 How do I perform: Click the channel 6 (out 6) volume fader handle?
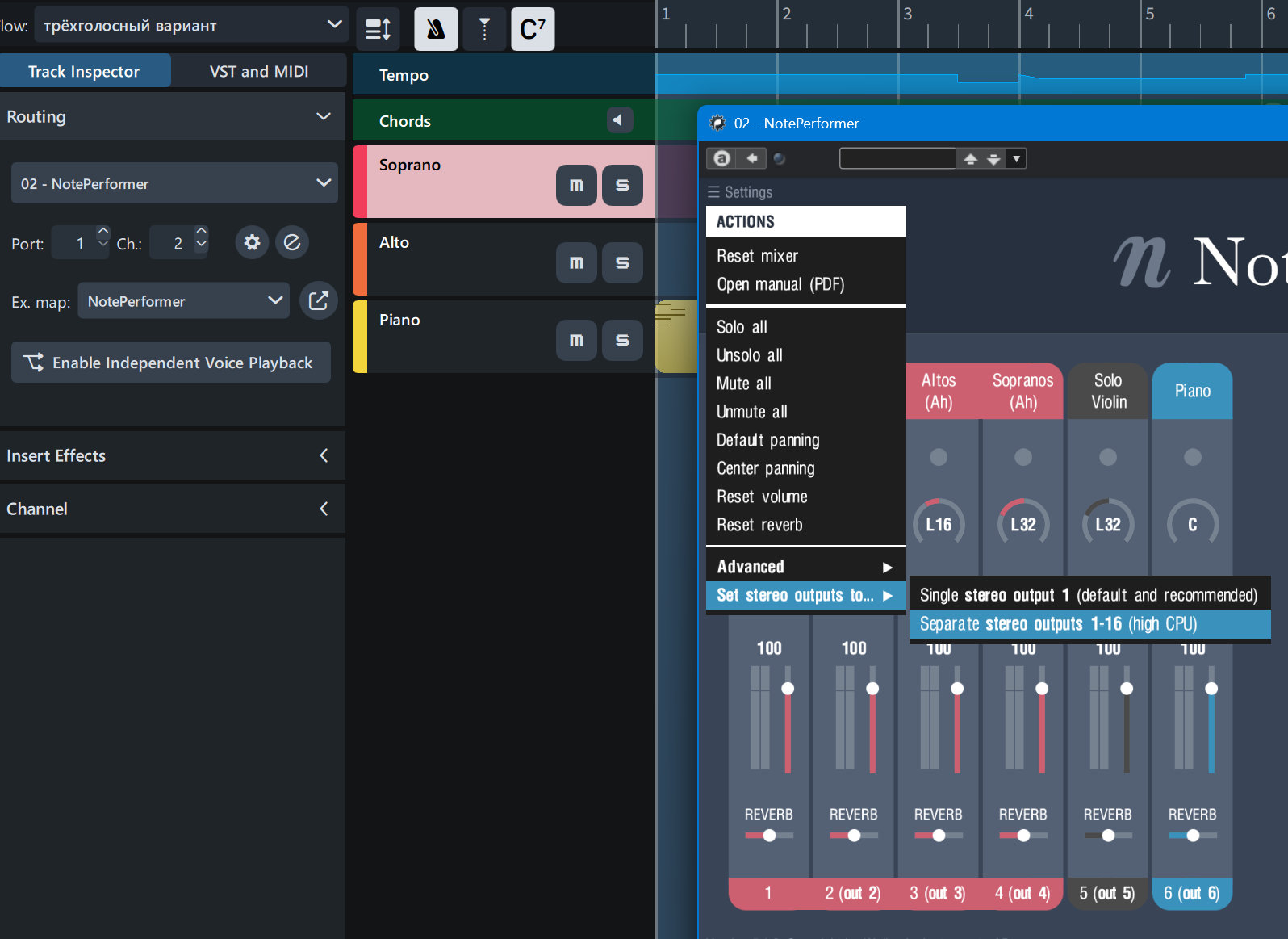(x=1211, y=689)
